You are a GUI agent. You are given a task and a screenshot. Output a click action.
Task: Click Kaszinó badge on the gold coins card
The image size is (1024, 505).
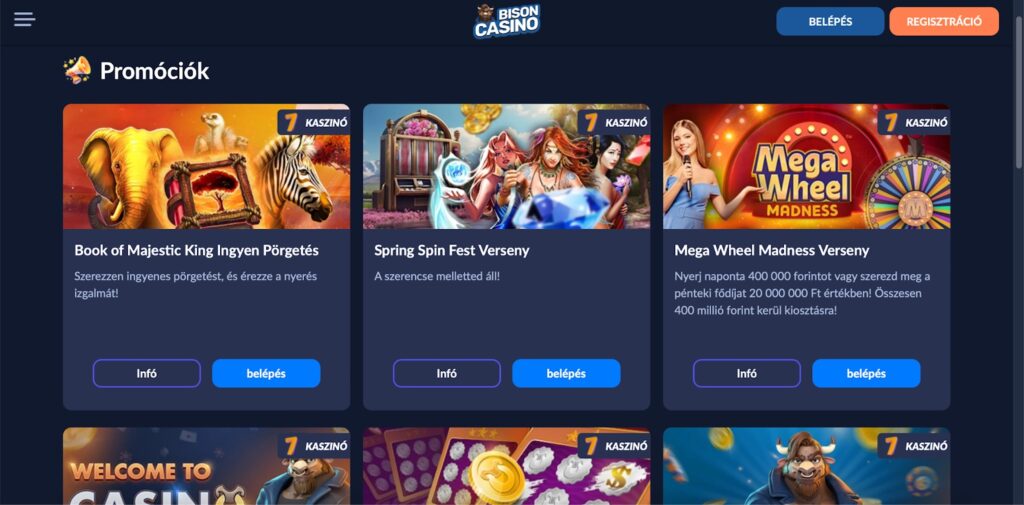coord(614,446)
